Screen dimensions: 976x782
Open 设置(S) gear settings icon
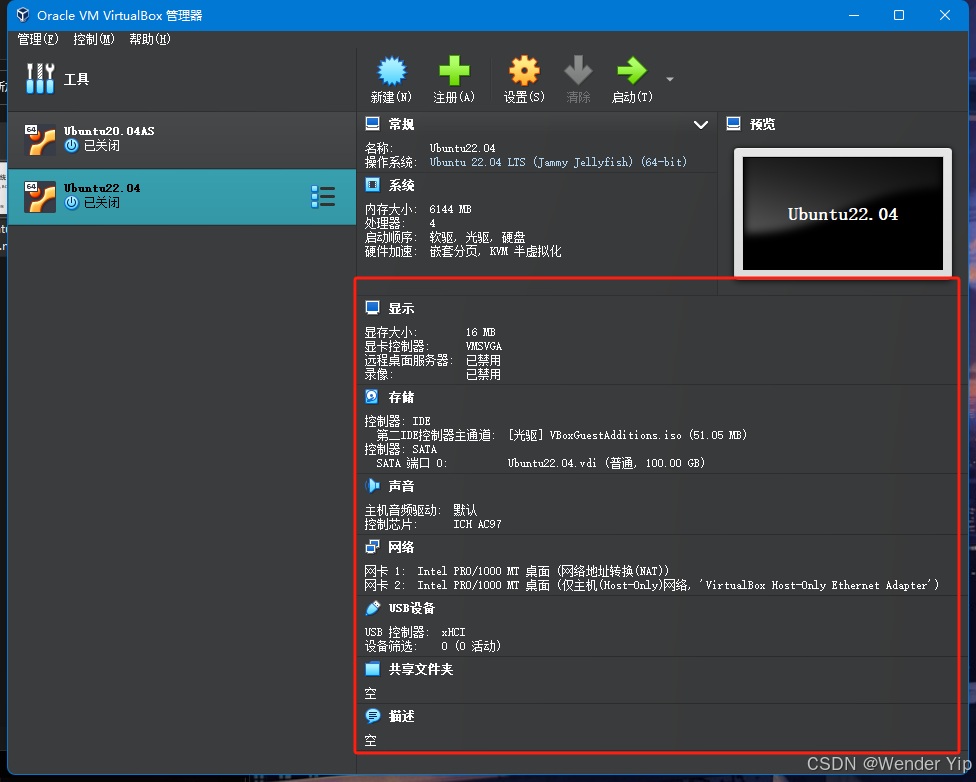pyautogui.click(x=524, y=70)
